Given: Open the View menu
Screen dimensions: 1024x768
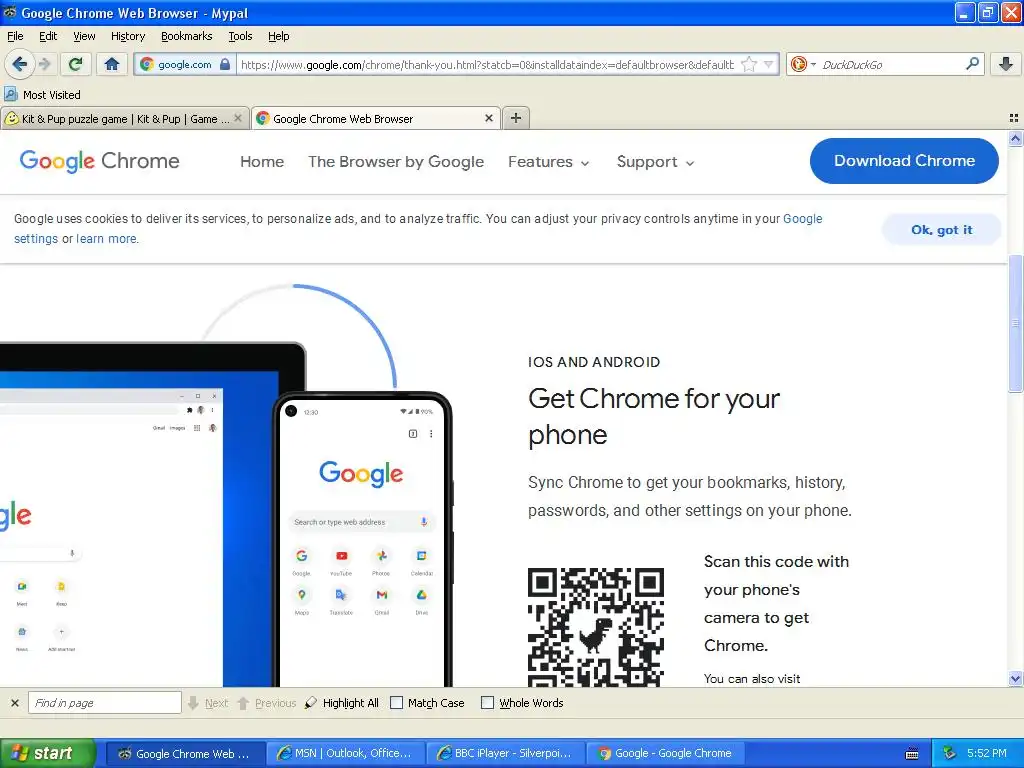Looking at the screenshot, I should [84, 36].
